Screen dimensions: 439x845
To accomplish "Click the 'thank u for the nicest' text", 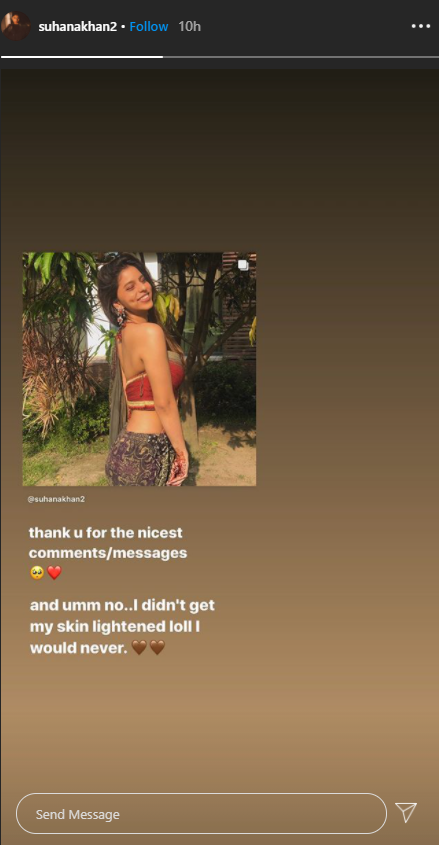I will click(106, 533).
